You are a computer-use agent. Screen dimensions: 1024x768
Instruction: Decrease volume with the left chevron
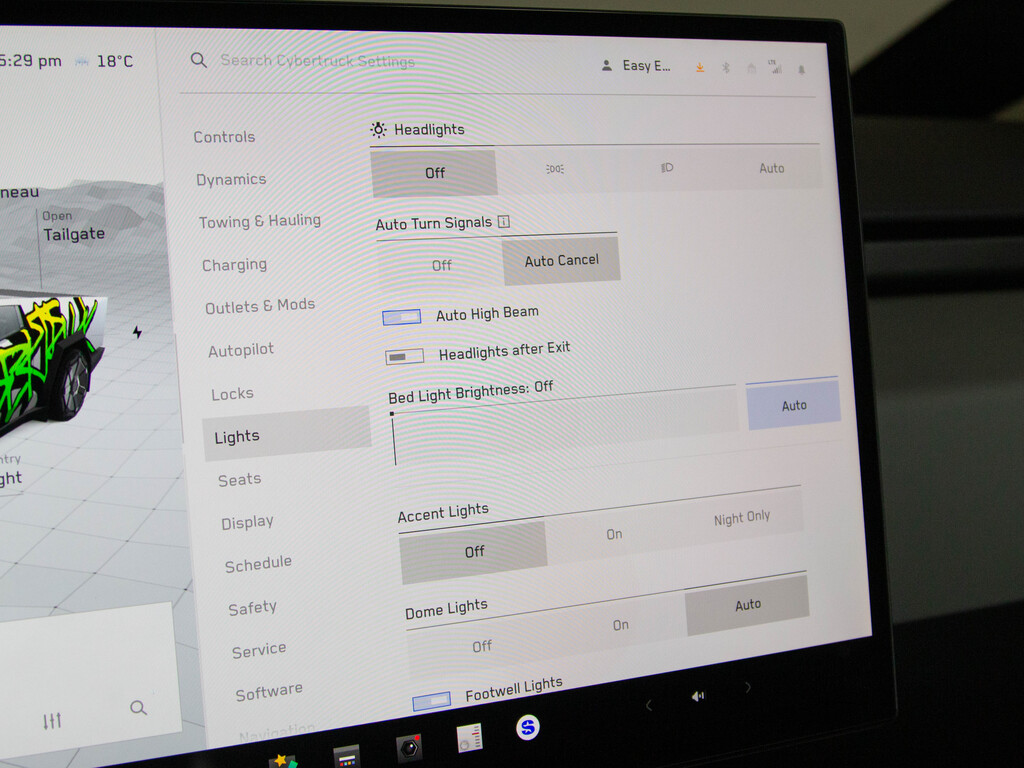(648, 705)
